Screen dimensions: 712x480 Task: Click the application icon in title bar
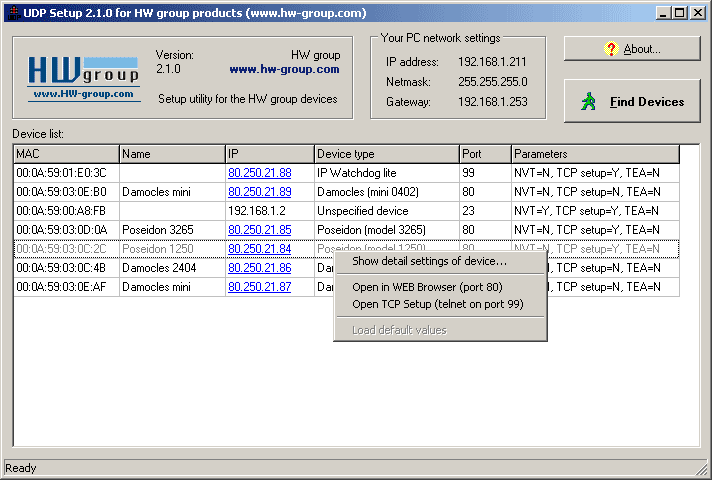[11, 12]
